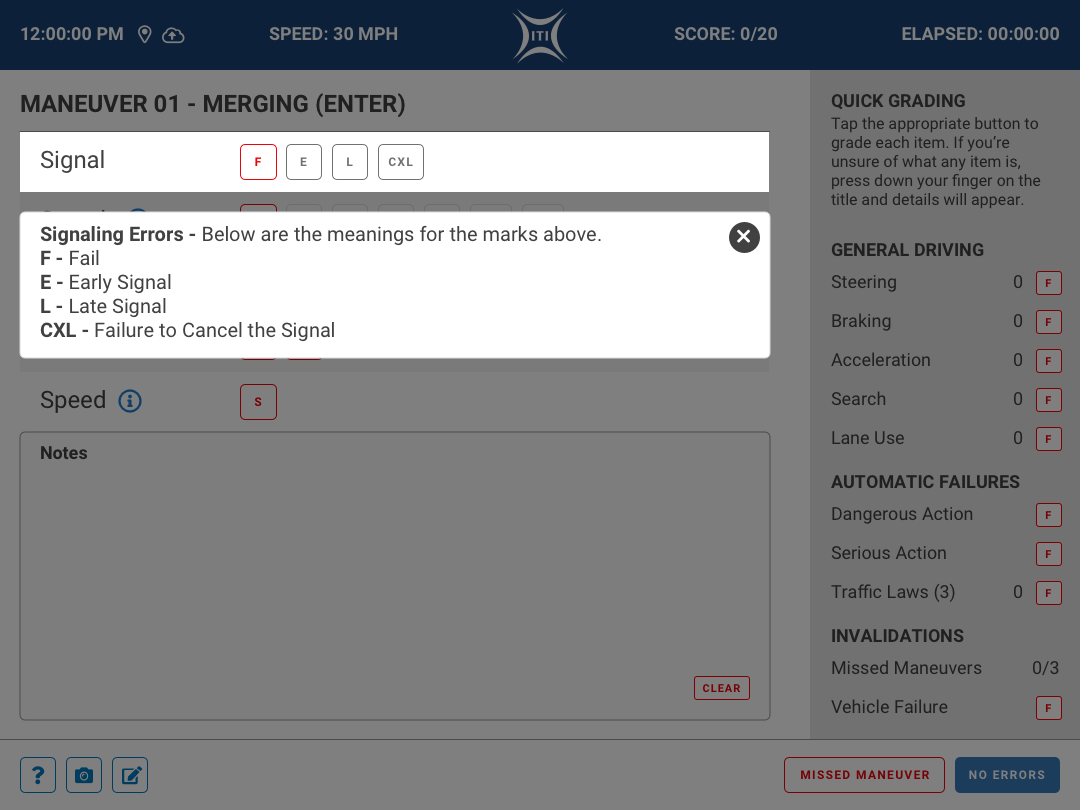Screen dimensions: 1080x810
Task: Mark Signal as Fail (F)
Action: tap(258, 162)
